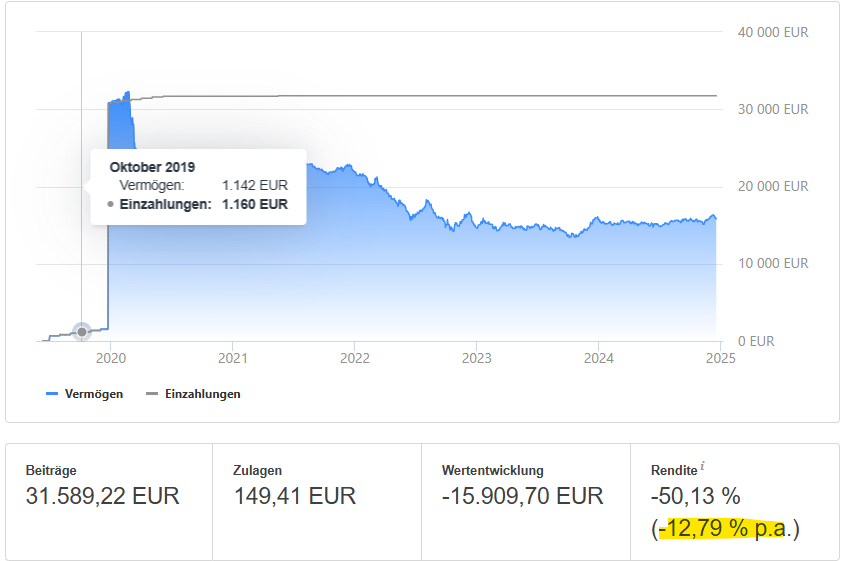Select the 2024 x-axis label
This screenshot has width=860, height=561.
[598, 358]
